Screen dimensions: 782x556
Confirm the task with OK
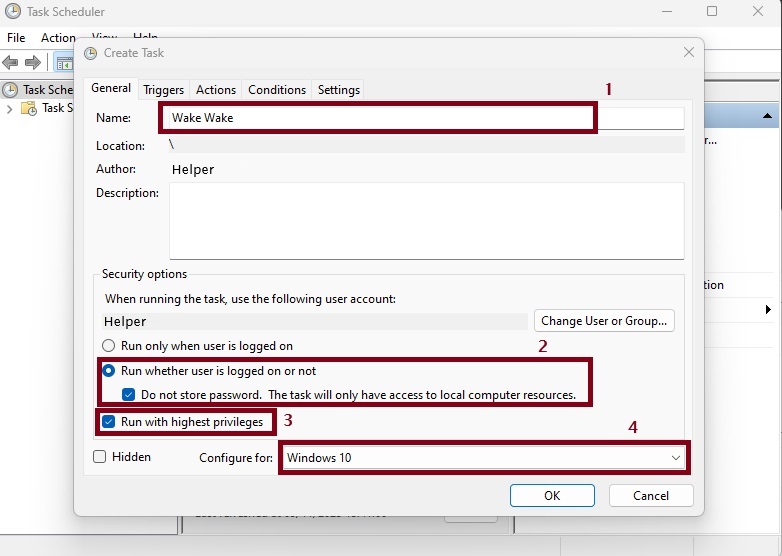(x=552, y=496)
